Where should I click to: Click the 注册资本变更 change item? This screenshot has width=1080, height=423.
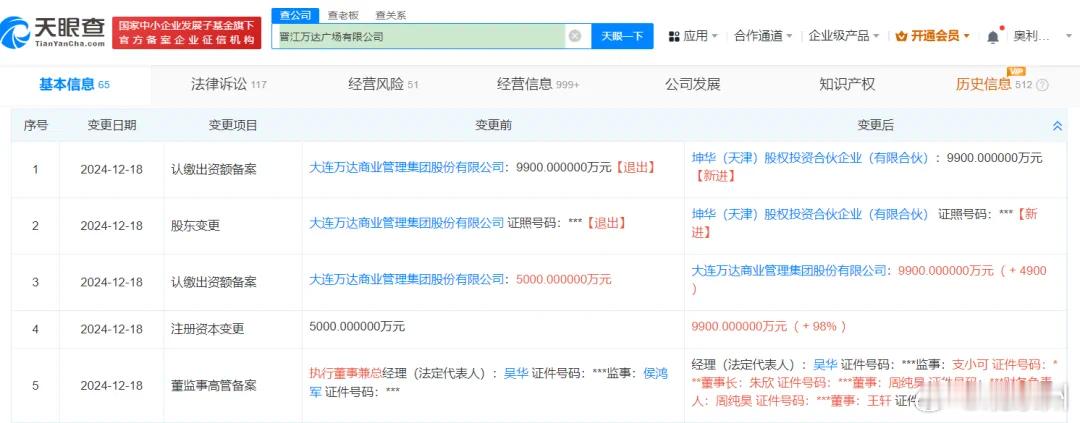coord(208,329)
